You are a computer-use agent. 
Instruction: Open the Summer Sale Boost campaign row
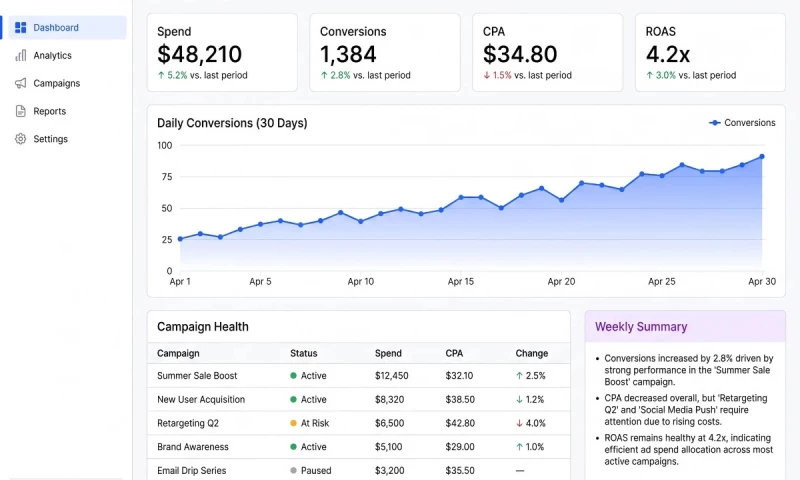click(x=359, y=376)
